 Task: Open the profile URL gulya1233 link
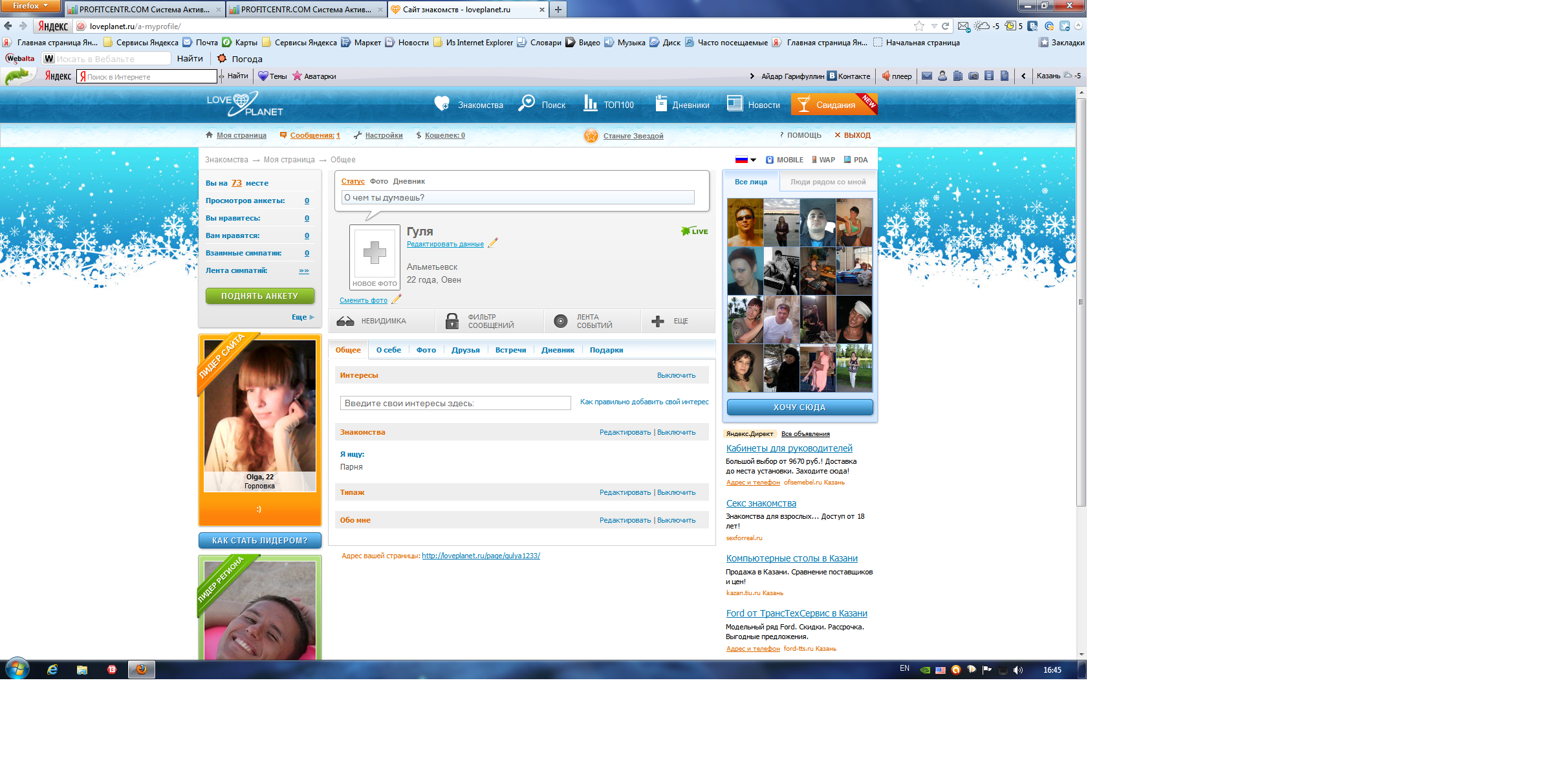481,556
